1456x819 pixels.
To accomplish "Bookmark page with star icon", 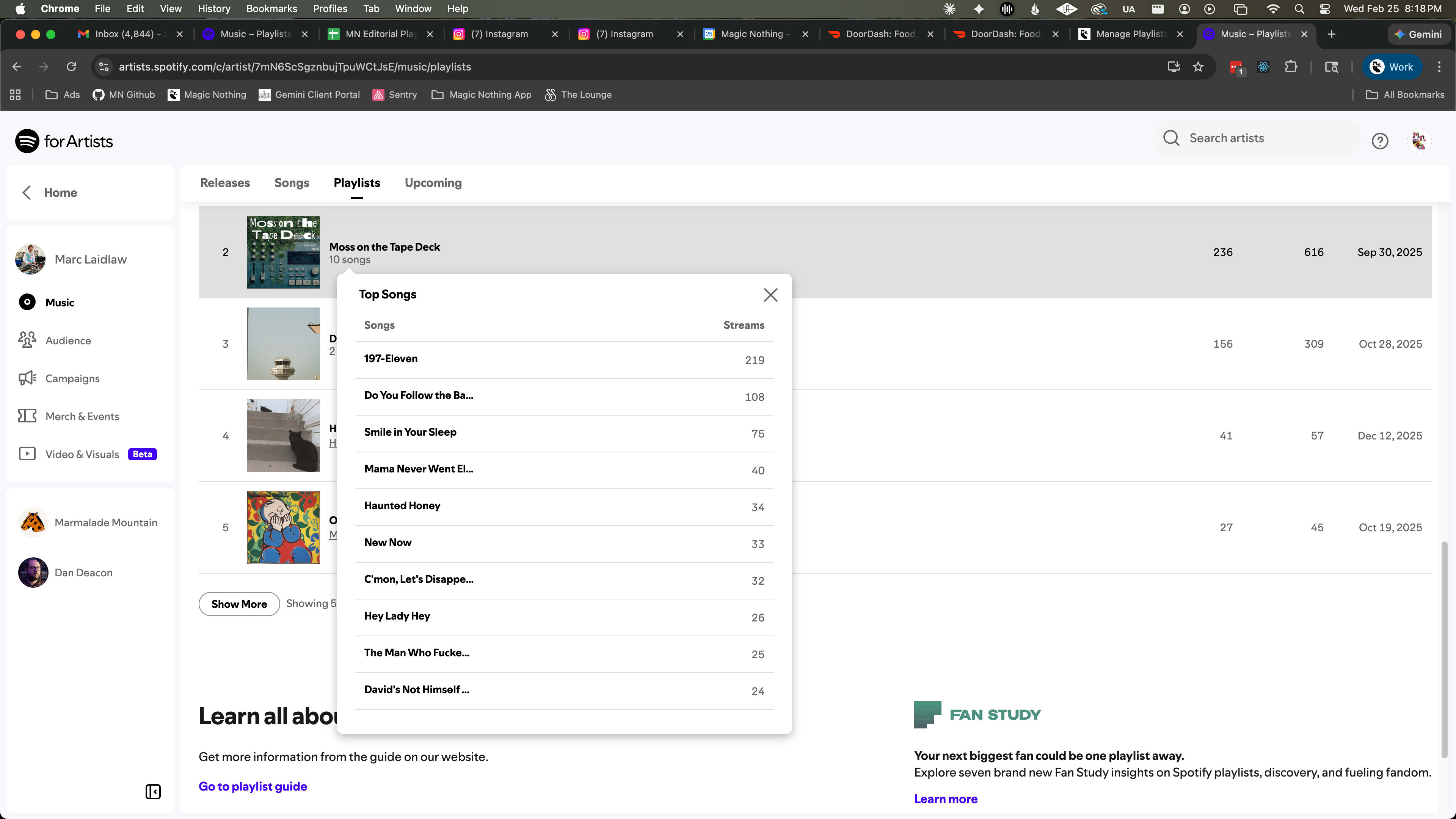I will point(1198,67).
